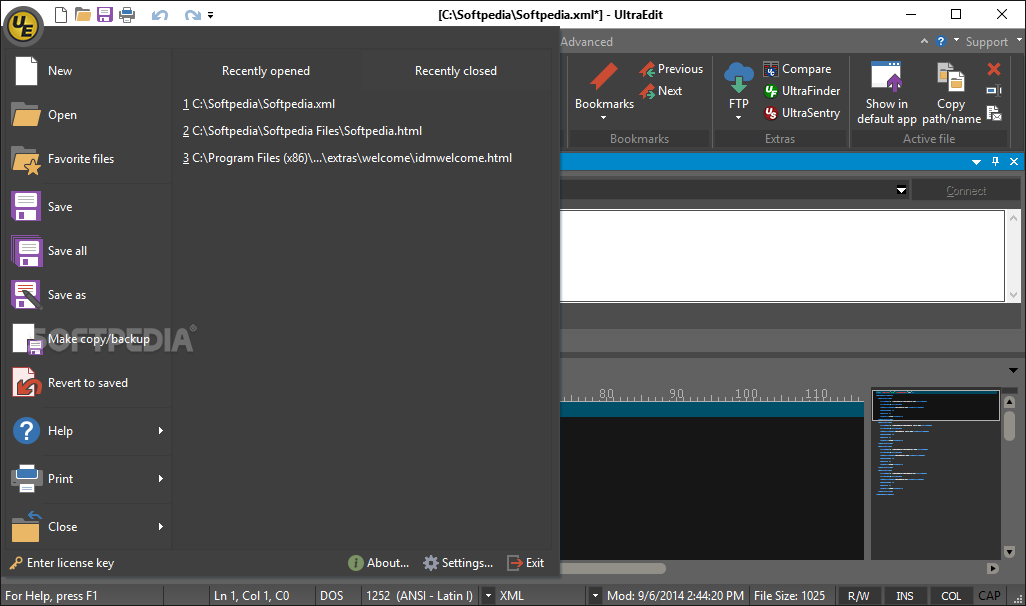1026x606 pixels.
Task: Launch UltraFinder
Action: 802,91
